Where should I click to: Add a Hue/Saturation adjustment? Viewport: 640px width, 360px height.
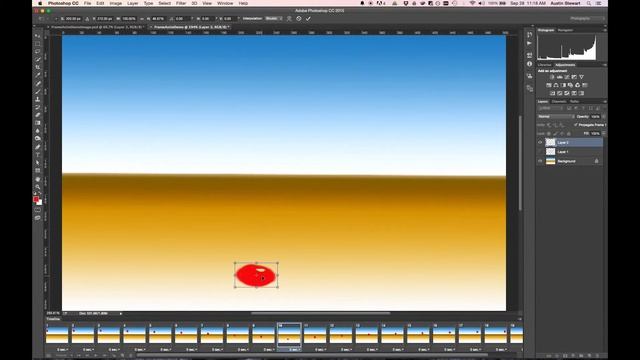549,85
